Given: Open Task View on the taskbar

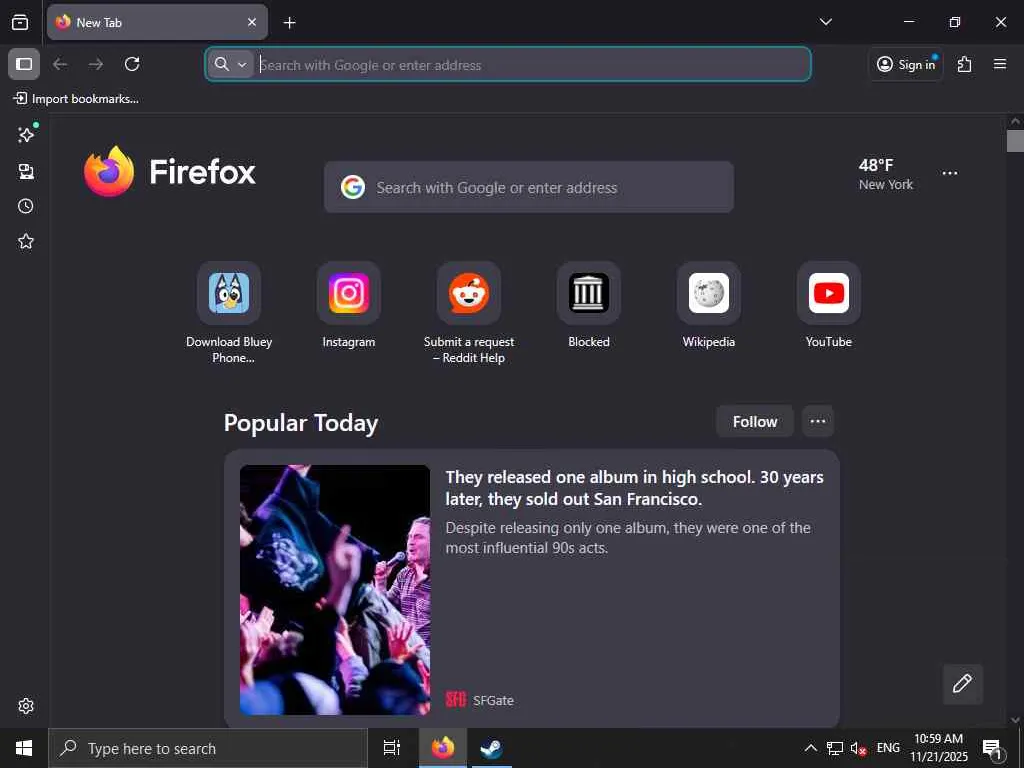Looking at the screenshot, I should [x=391, y=748].
